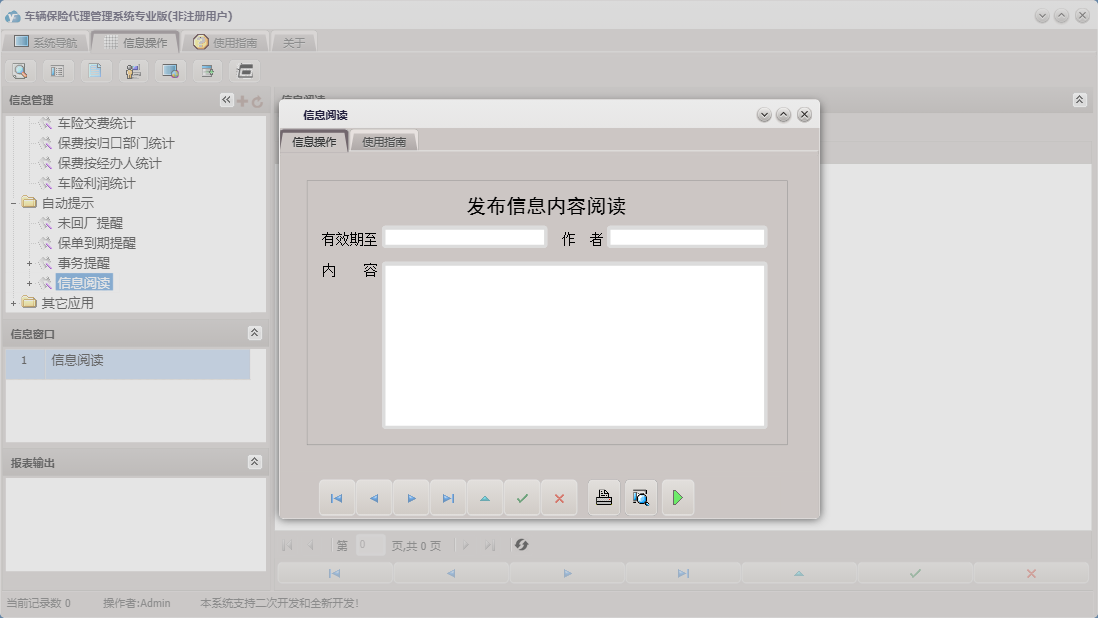Go to first record in the 信息阅读 dialog

(x=337, y=498)
